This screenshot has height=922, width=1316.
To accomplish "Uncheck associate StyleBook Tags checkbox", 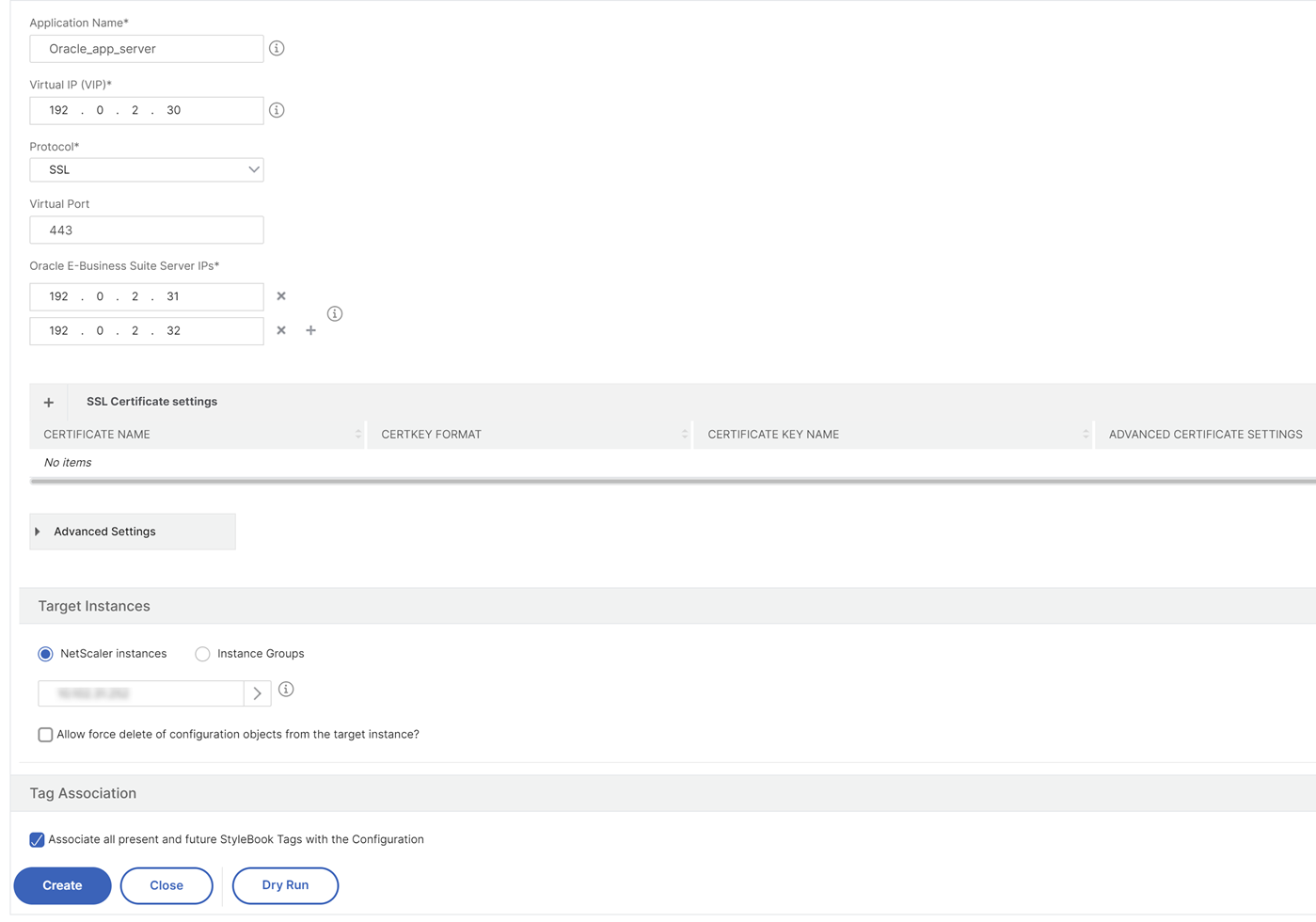I will click(x=37, y=839).
